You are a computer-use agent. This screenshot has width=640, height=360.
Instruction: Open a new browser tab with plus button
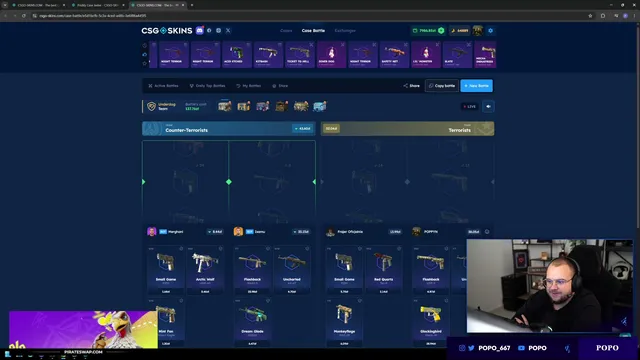click(x=192, y=5)
